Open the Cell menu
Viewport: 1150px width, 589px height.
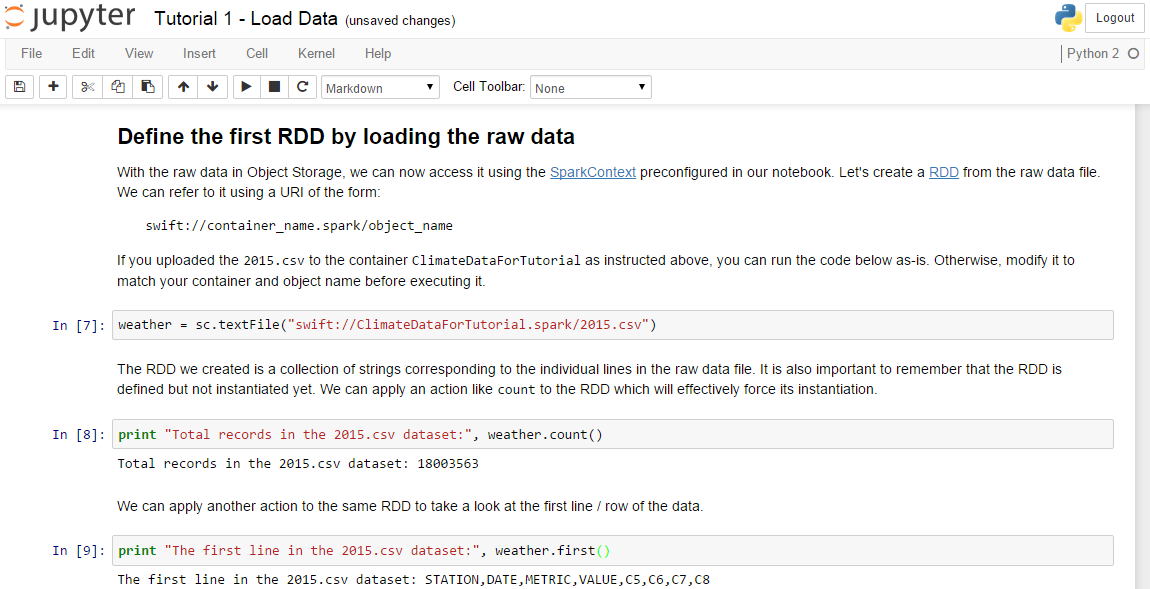coord(257,54)
